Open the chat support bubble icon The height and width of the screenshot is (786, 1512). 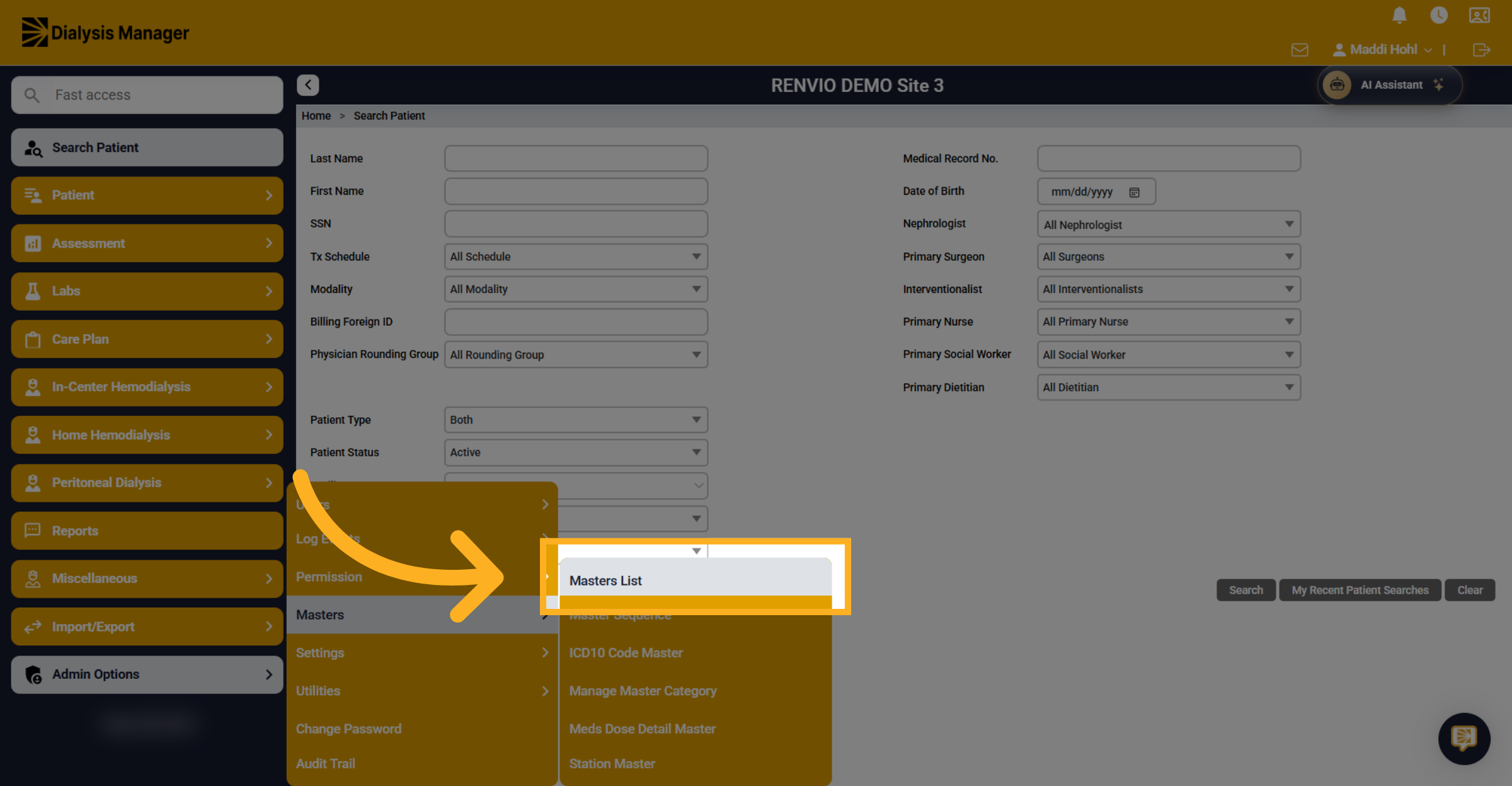pos(1464,738)
